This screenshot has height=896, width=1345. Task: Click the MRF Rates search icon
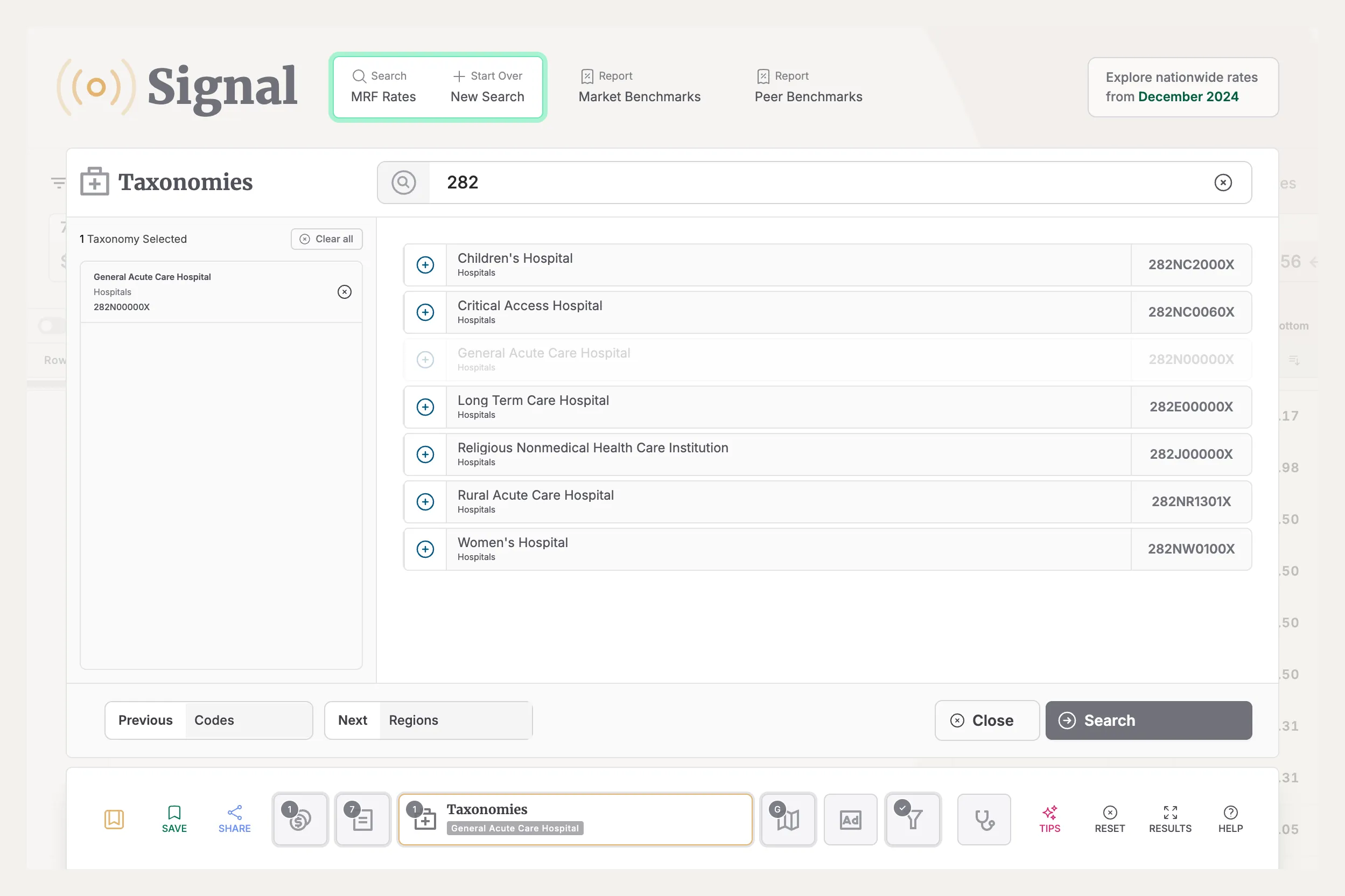pos(359,75)
